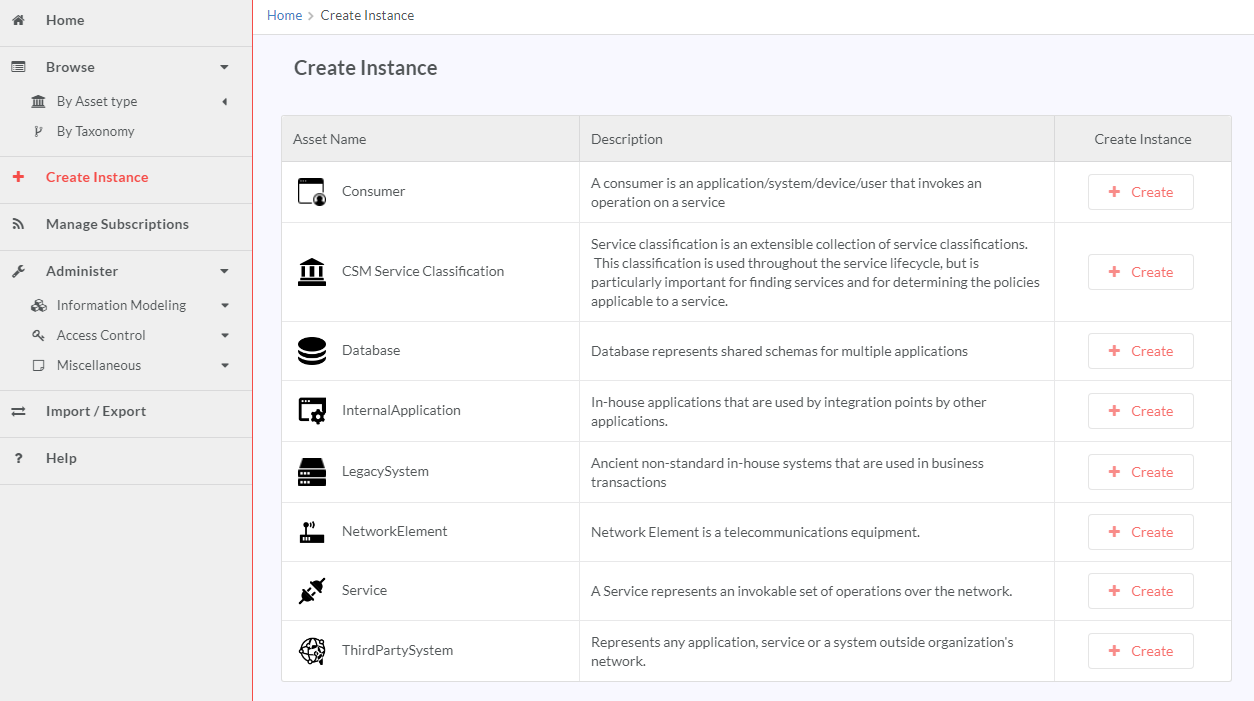This screenshot has height=701, width=1254.
Task: Expand the Access Control submenu
Action: pyautogui.click(x=224, y=335)
